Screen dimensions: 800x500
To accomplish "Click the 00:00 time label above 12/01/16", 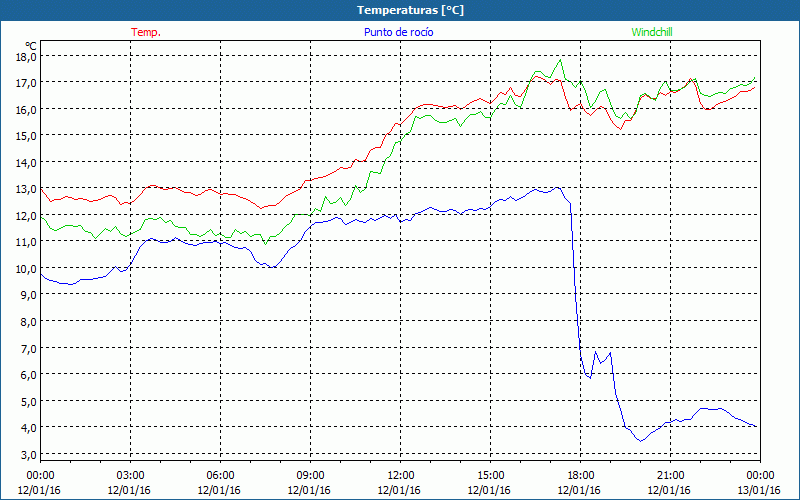I will click(40, 476).
